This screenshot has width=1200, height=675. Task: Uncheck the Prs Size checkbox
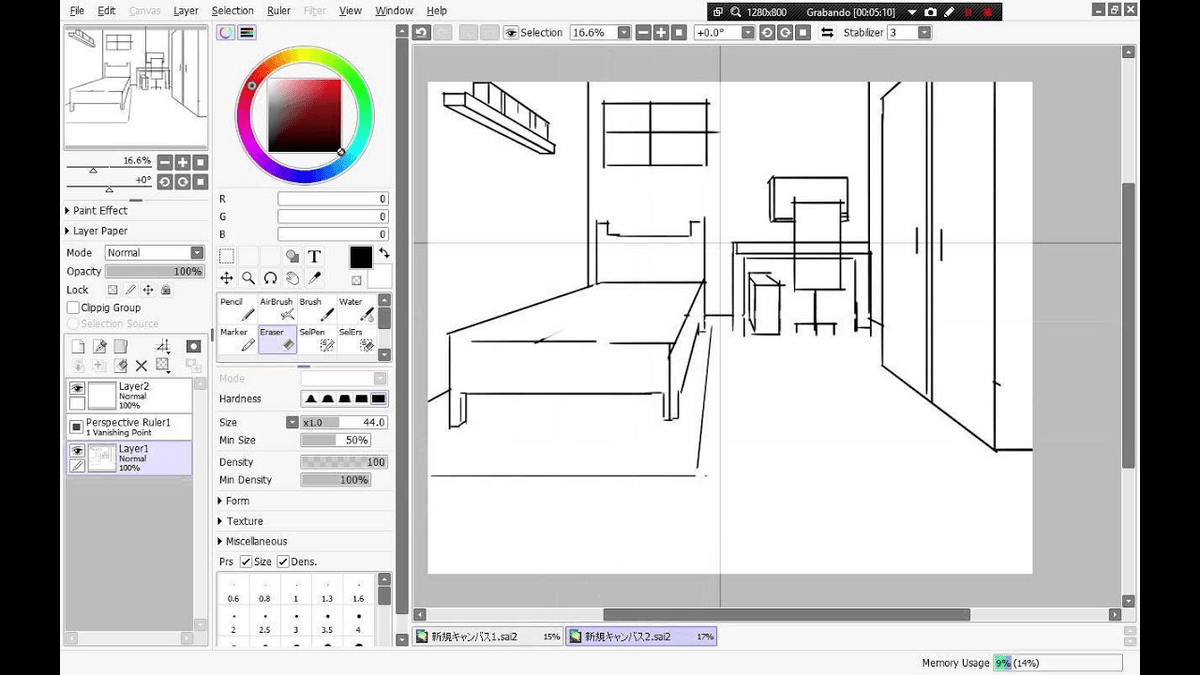tap(246, 562)
